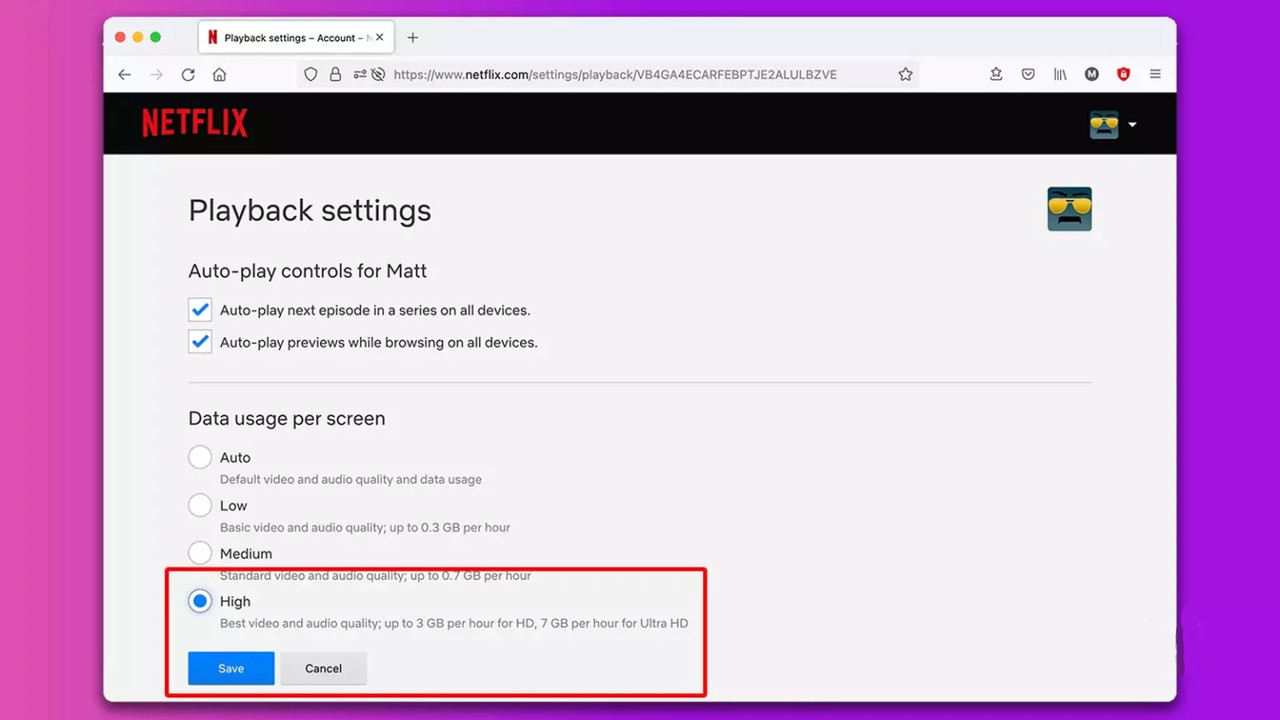Click 'Default video and audio quality' description
Viewport: 1280px width, 720px height.
351,479
